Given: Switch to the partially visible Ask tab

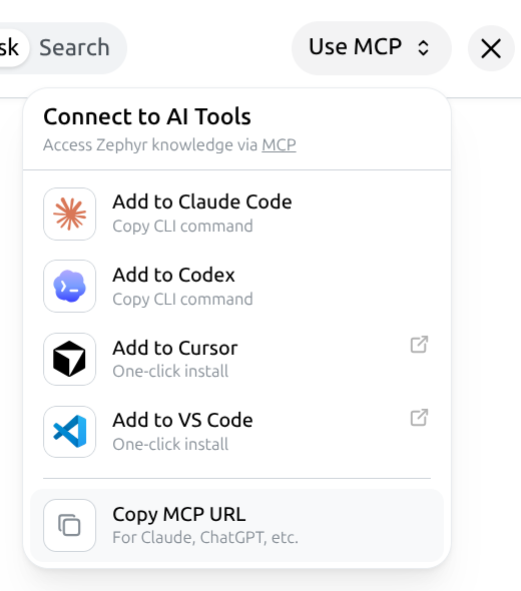Looking at the screenshot, I should [x=10, y=47].
